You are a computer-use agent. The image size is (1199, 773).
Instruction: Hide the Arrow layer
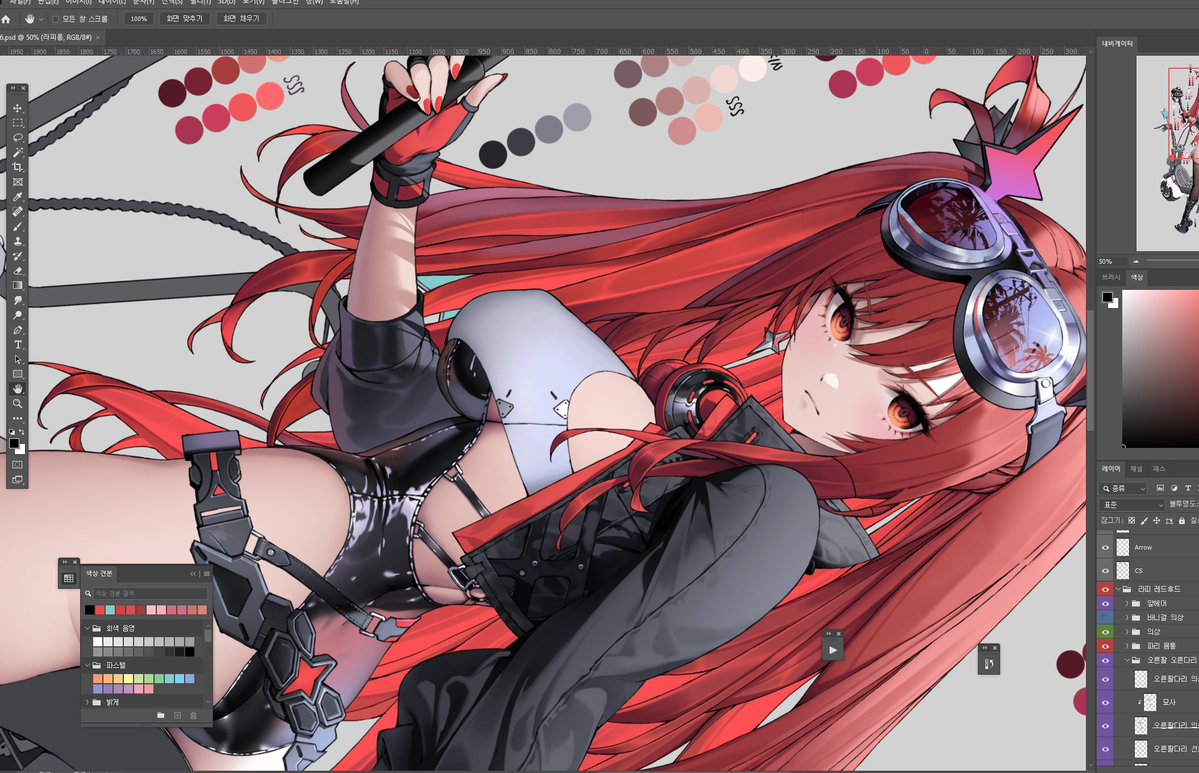(1105, 547)
